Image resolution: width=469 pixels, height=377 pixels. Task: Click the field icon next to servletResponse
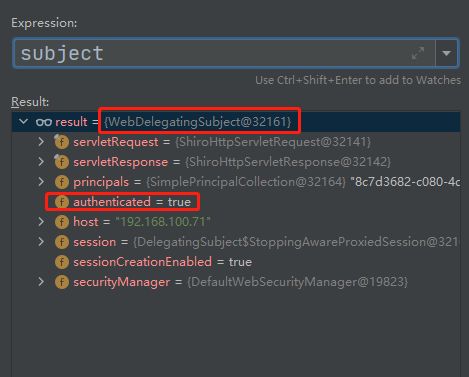pyautogui.click(x=62, y=162)
